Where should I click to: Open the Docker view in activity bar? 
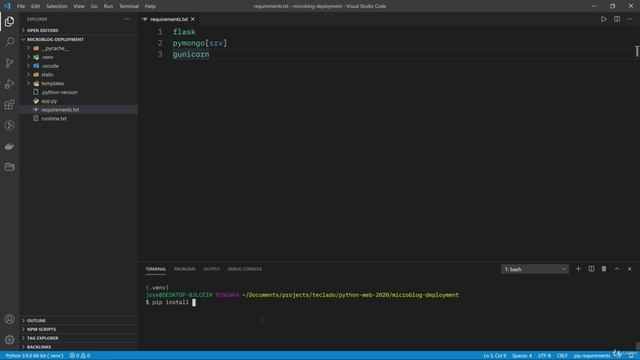(9, 146)
